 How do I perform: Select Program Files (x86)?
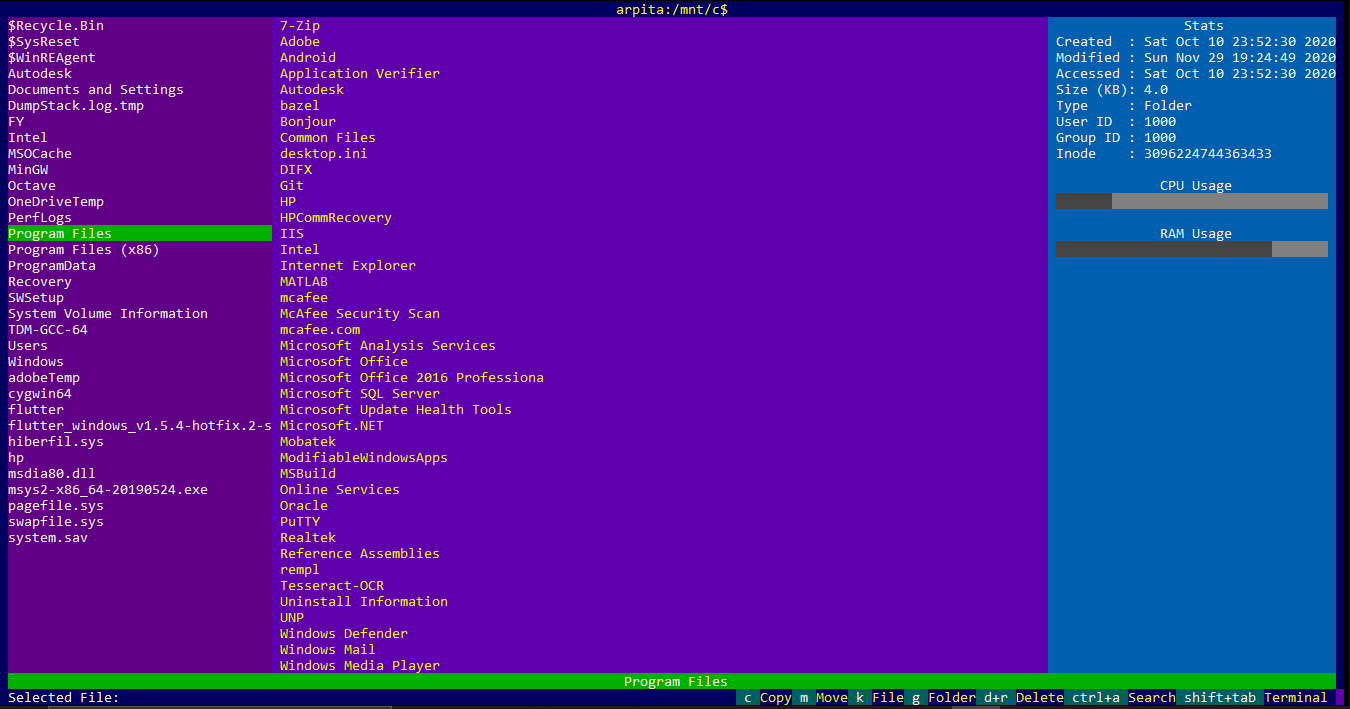click(x=84, y=249)
